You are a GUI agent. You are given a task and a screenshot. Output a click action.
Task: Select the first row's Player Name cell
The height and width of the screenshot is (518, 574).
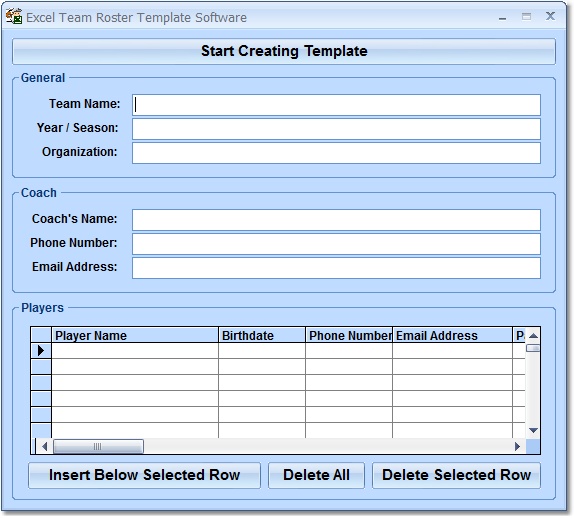point(135,351)
